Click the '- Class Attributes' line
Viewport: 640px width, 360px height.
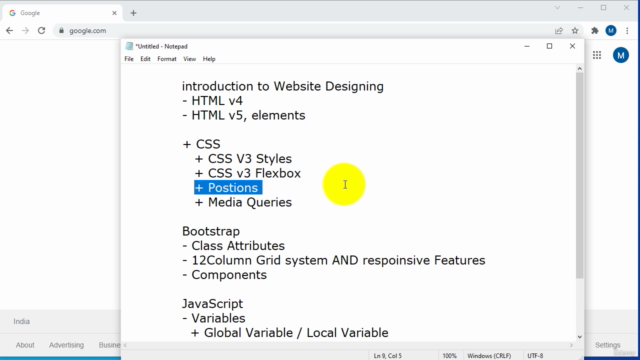click(233, 246)
